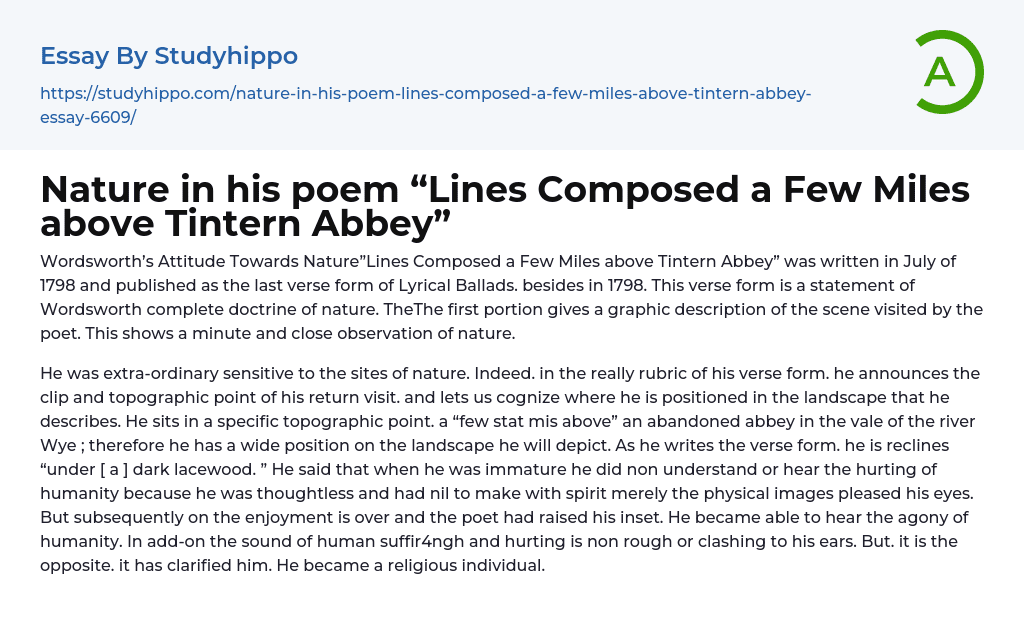Screen dimensions: 1024x634
Task: Click the quoted text "under [ a ] dark lacewood"
Action: tap(150, 468)
